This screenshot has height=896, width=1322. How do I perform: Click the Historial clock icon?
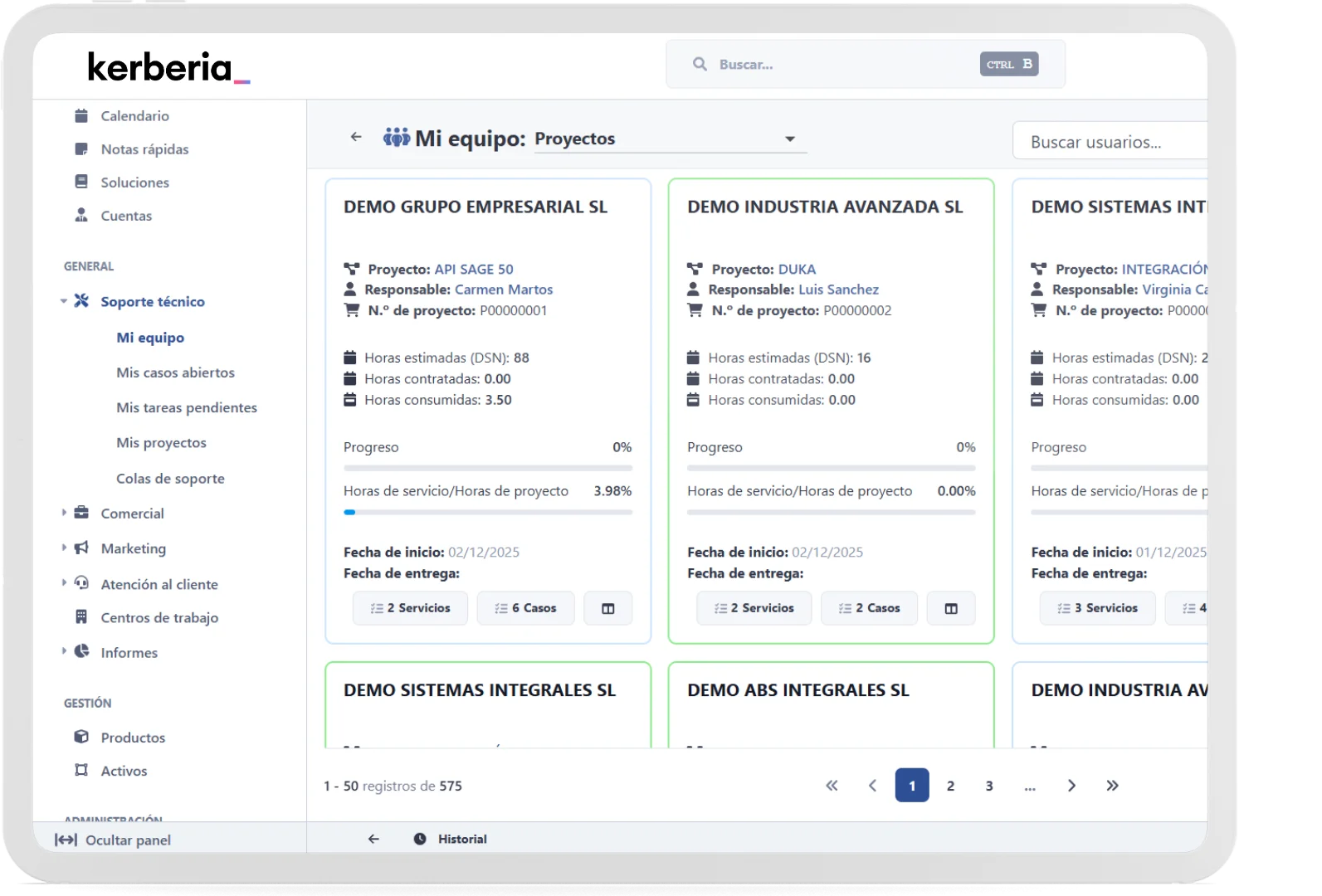pos(420,839)
